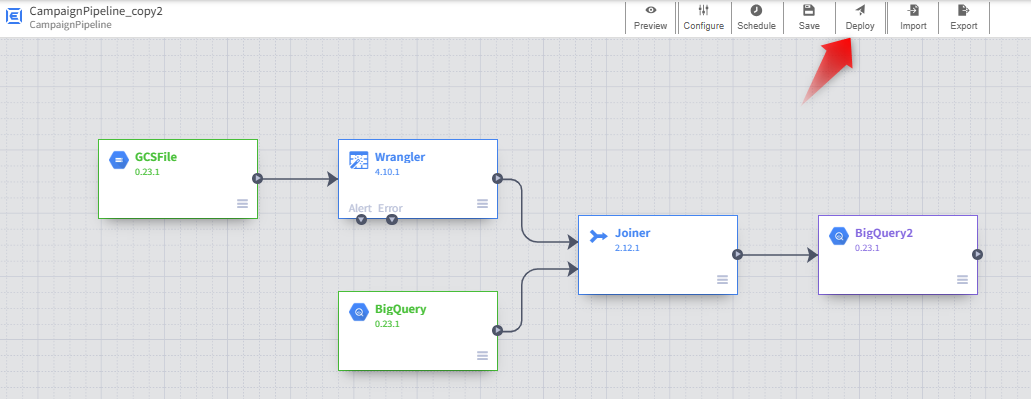Click the Wrangler Error port
This screenshot has width=1031, height=399.
(x=392, y=220)
